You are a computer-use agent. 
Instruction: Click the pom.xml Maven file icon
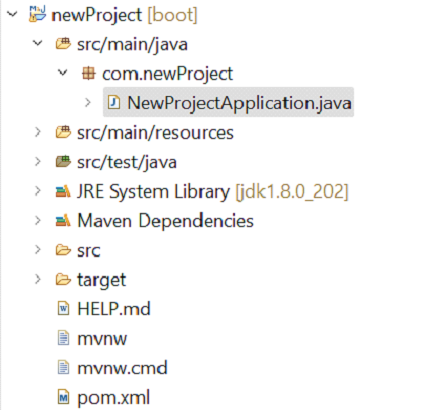pyautogui.click(x=63, y=397)
